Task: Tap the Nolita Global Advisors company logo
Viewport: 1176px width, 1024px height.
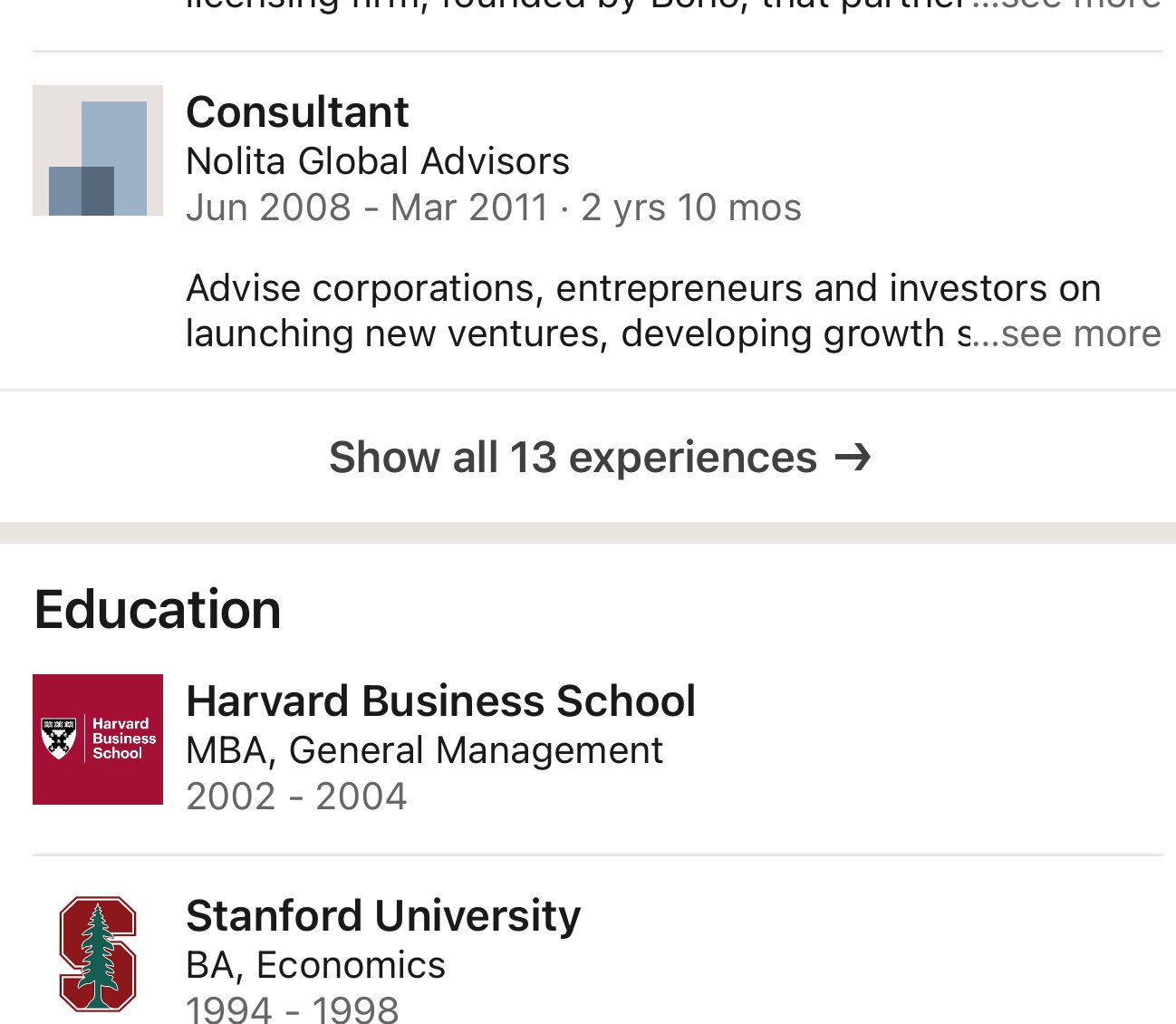Action: click(x=98, y=150)
